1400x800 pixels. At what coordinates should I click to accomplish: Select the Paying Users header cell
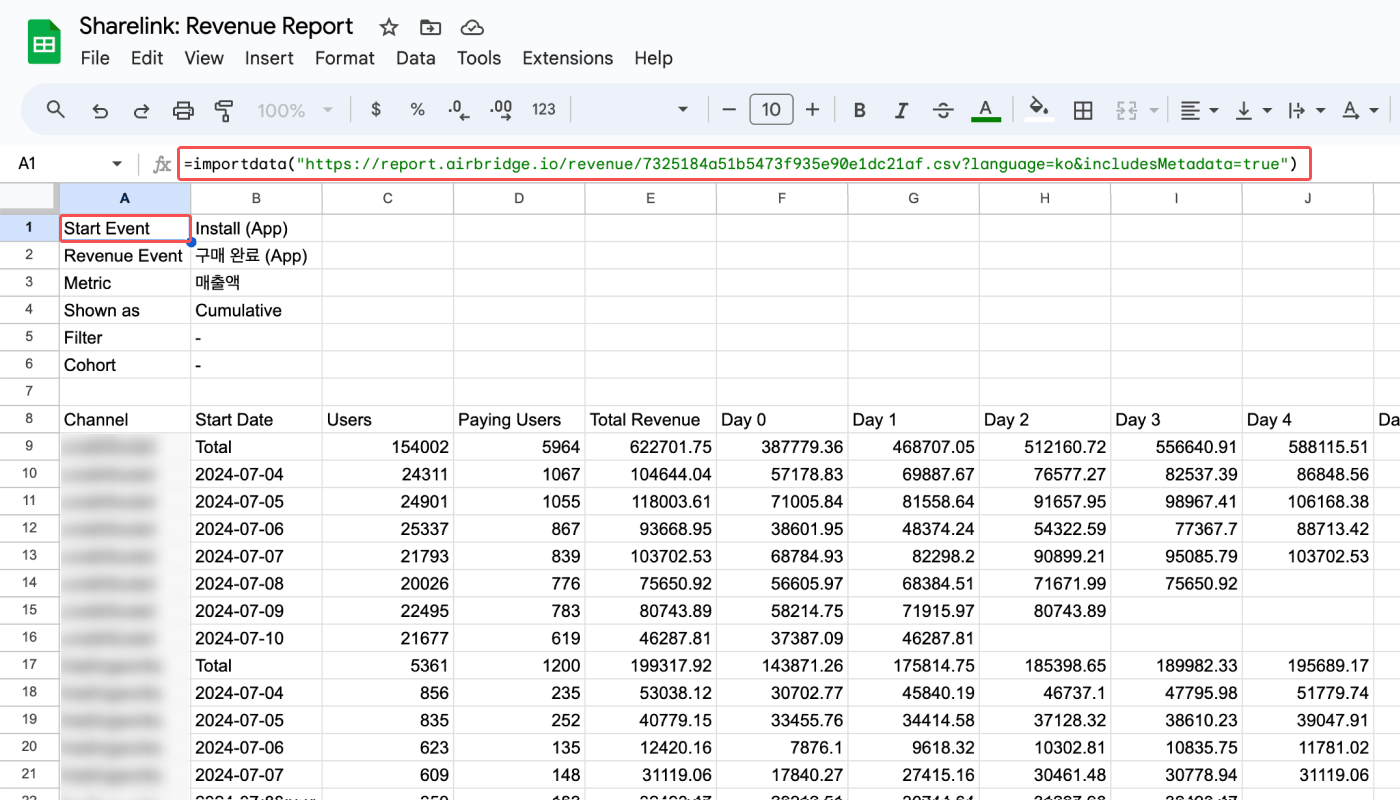click(x=519, y=420)
